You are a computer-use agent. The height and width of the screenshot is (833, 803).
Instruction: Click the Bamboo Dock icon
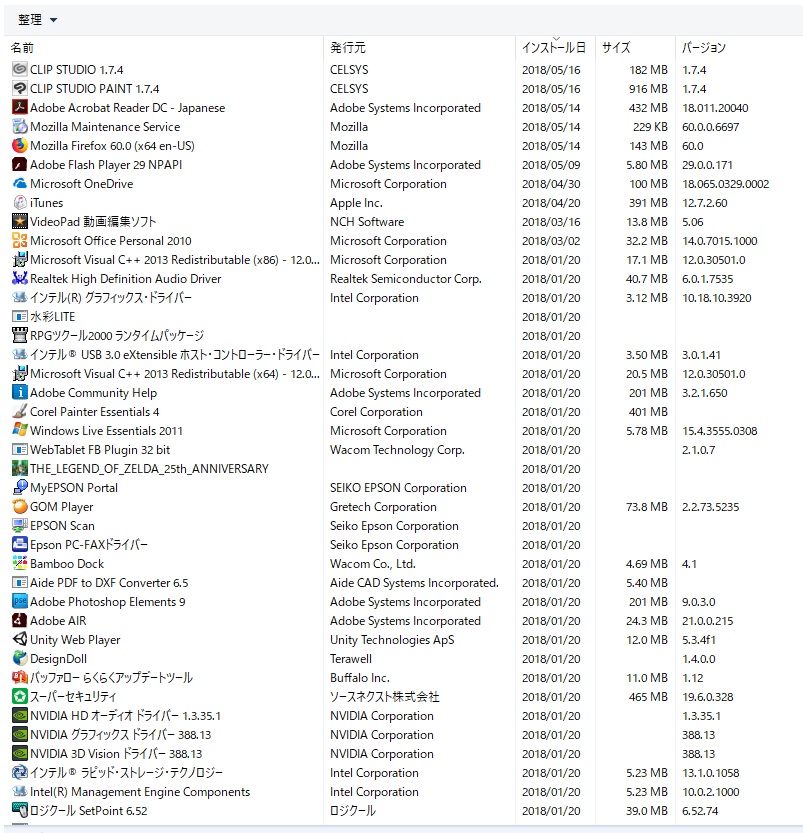point(20,563)
